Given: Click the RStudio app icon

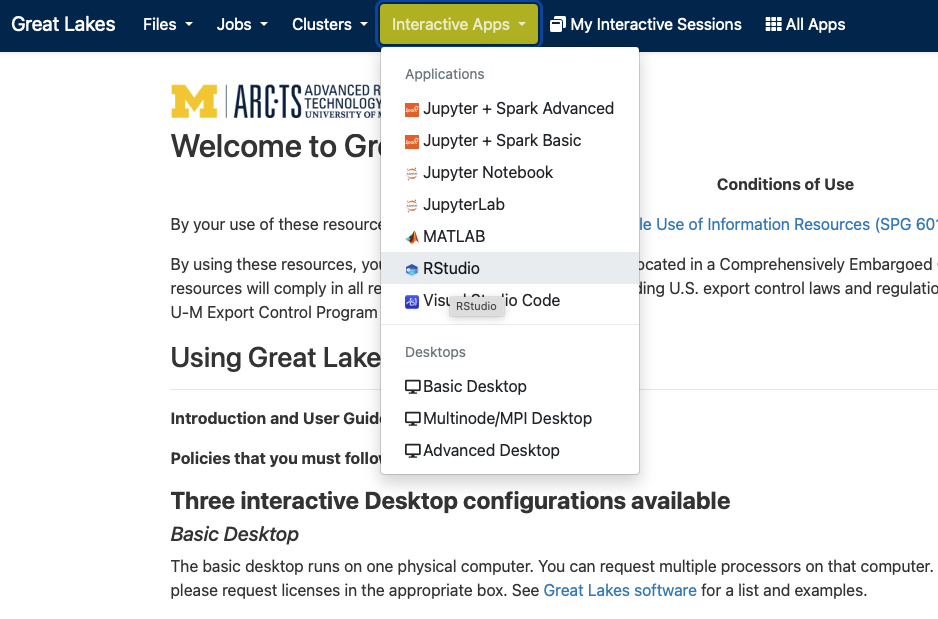Looking at the screenshot, I should [412, 269].
